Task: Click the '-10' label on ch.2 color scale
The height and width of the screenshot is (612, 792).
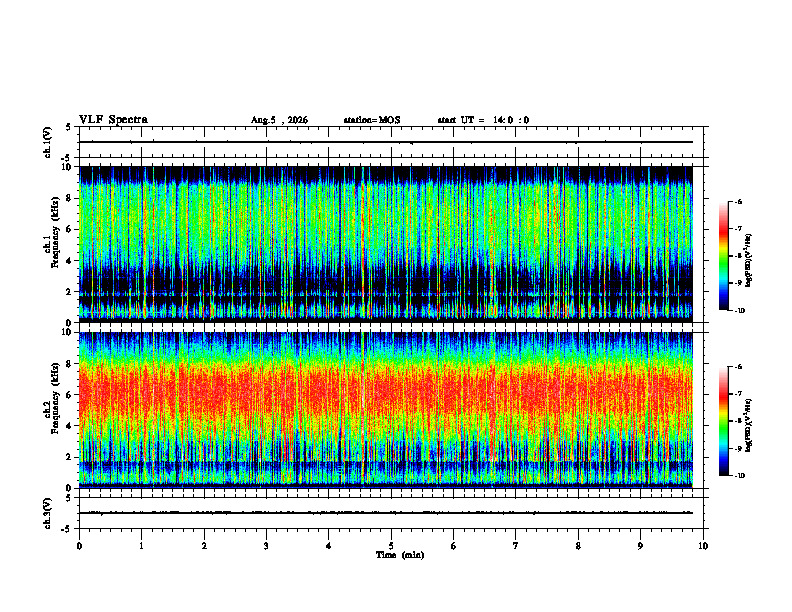Action: 740,476
